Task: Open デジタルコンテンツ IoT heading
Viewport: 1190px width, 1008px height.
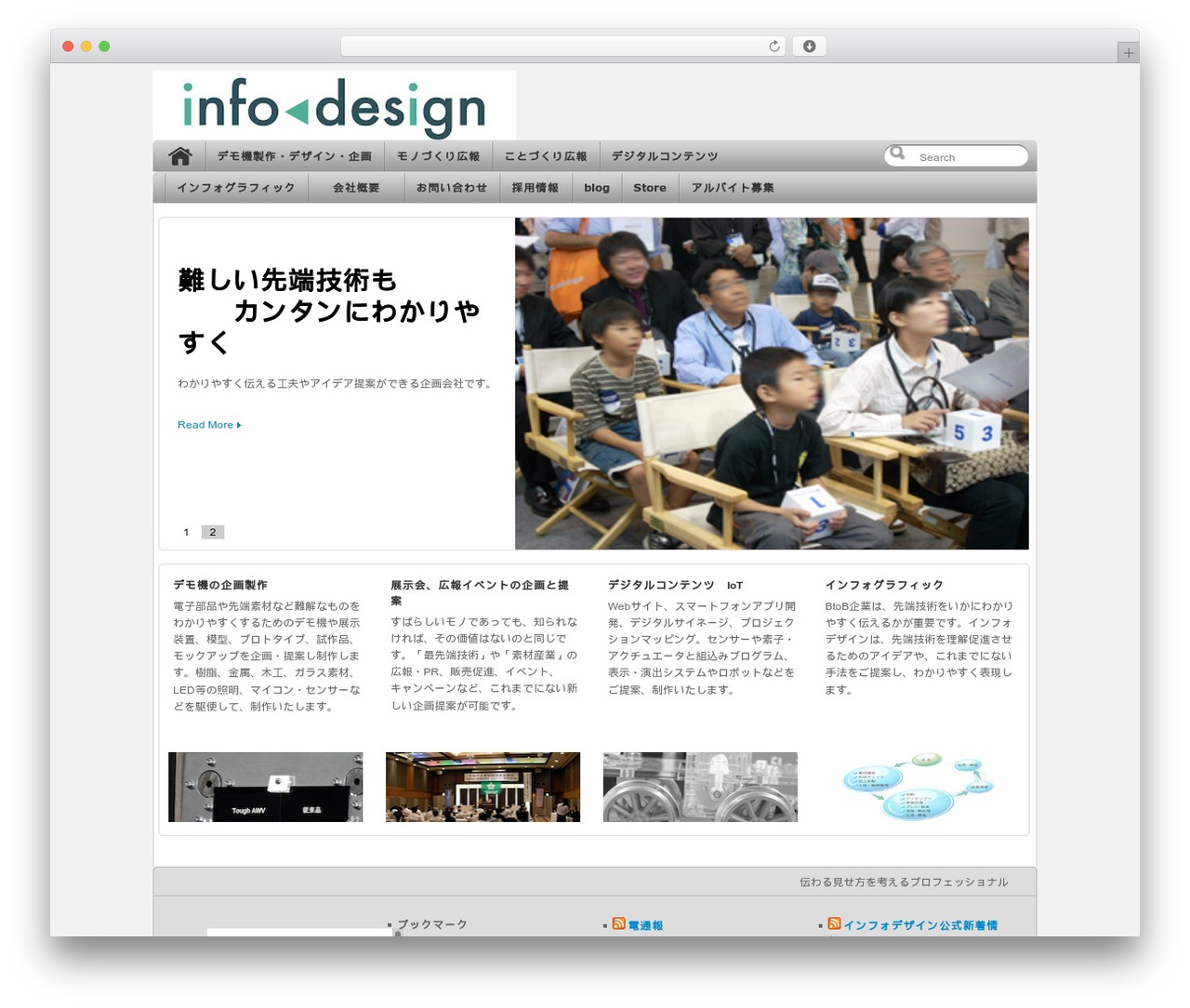Action: point(675,585)
